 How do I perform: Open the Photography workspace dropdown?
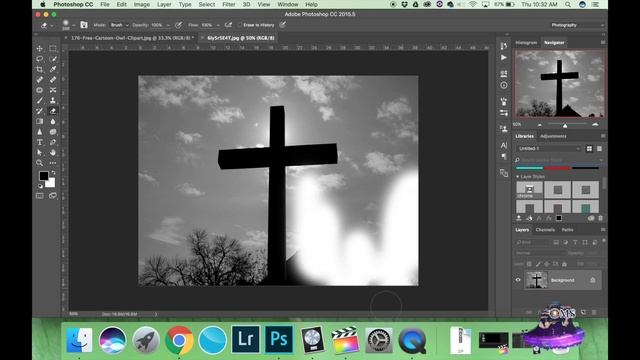(x=577, y=25)
